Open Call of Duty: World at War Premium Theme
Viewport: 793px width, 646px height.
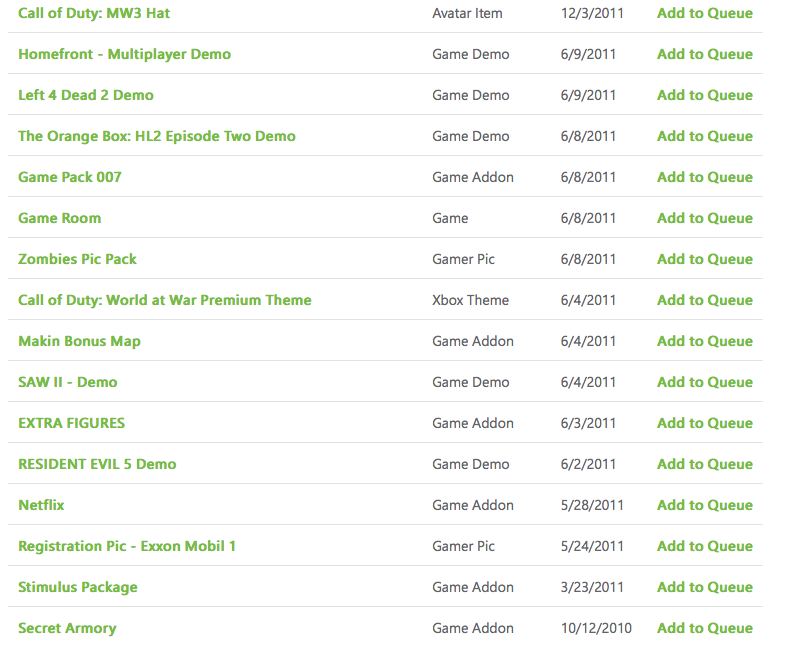point(165,300)
